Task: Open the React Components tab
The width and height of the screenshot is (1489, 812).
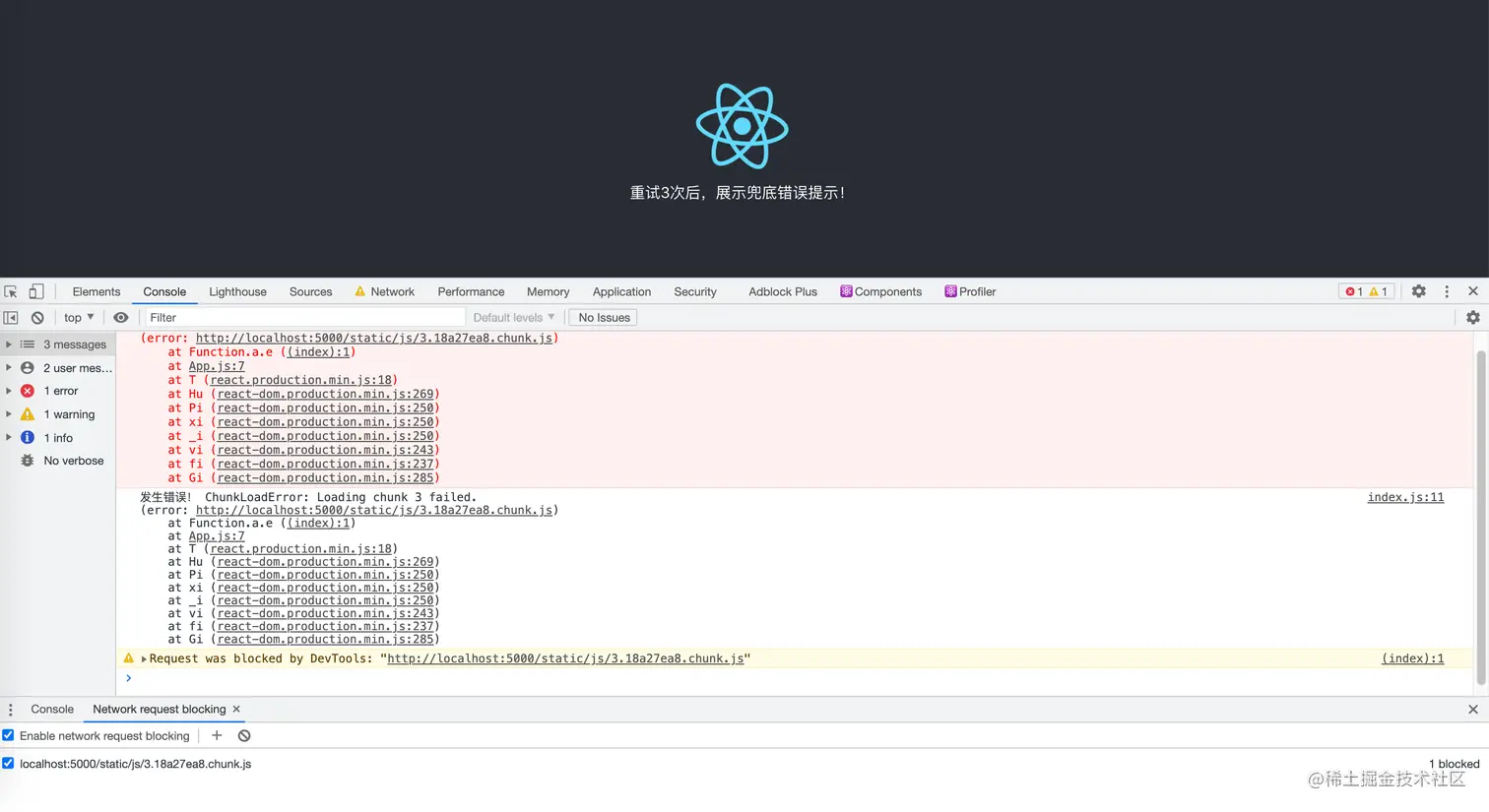Action: click(880, 291)
